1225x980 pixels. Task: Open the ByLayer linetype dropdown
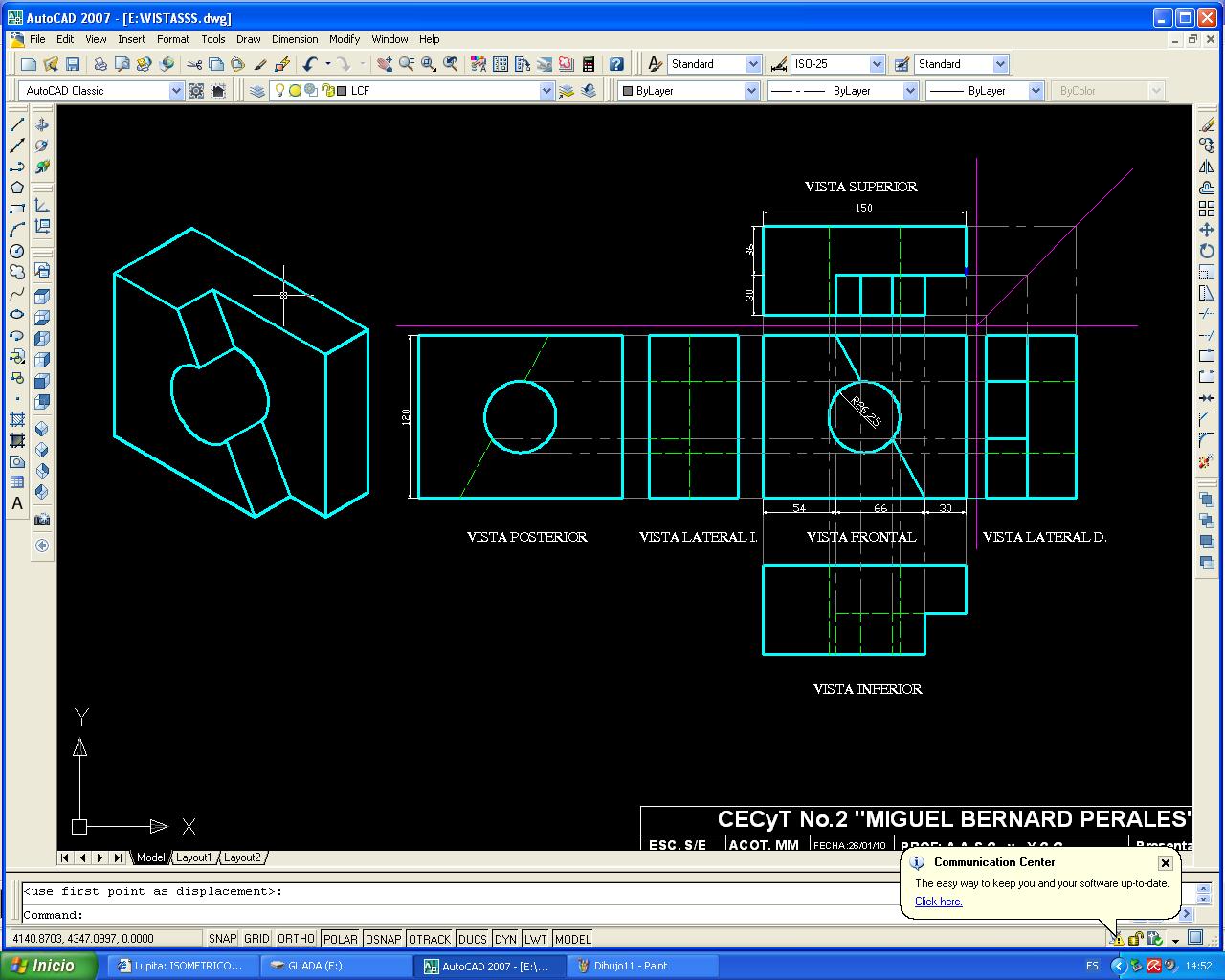tap(909, 91)
